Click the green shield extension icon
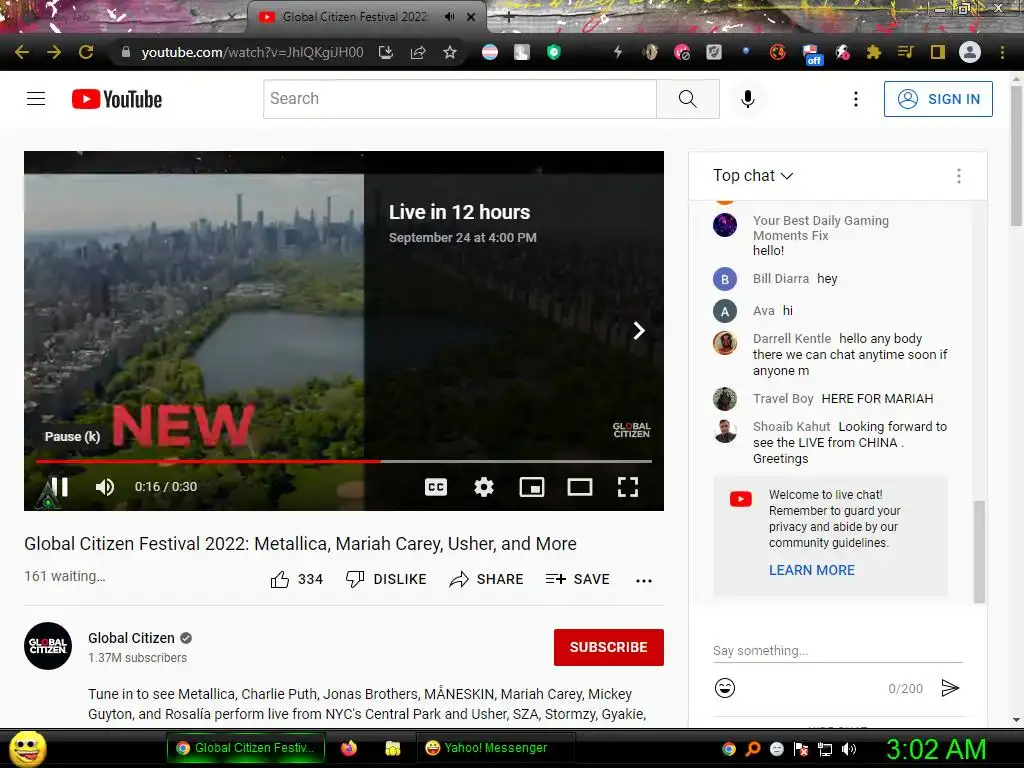This screenshot has height=768, width=1024. 554,52
